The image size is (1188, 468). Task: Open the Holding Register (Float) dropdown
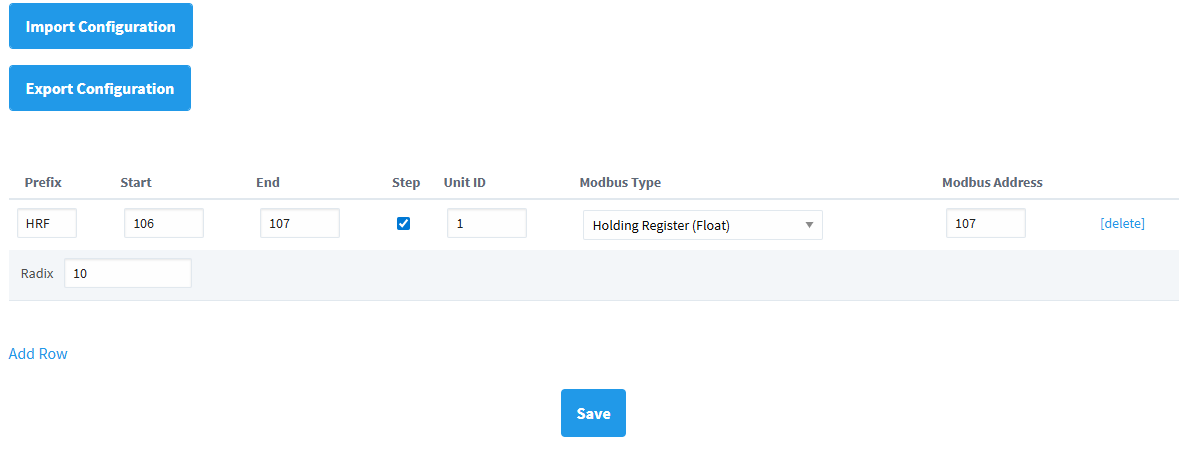(702, 225)
